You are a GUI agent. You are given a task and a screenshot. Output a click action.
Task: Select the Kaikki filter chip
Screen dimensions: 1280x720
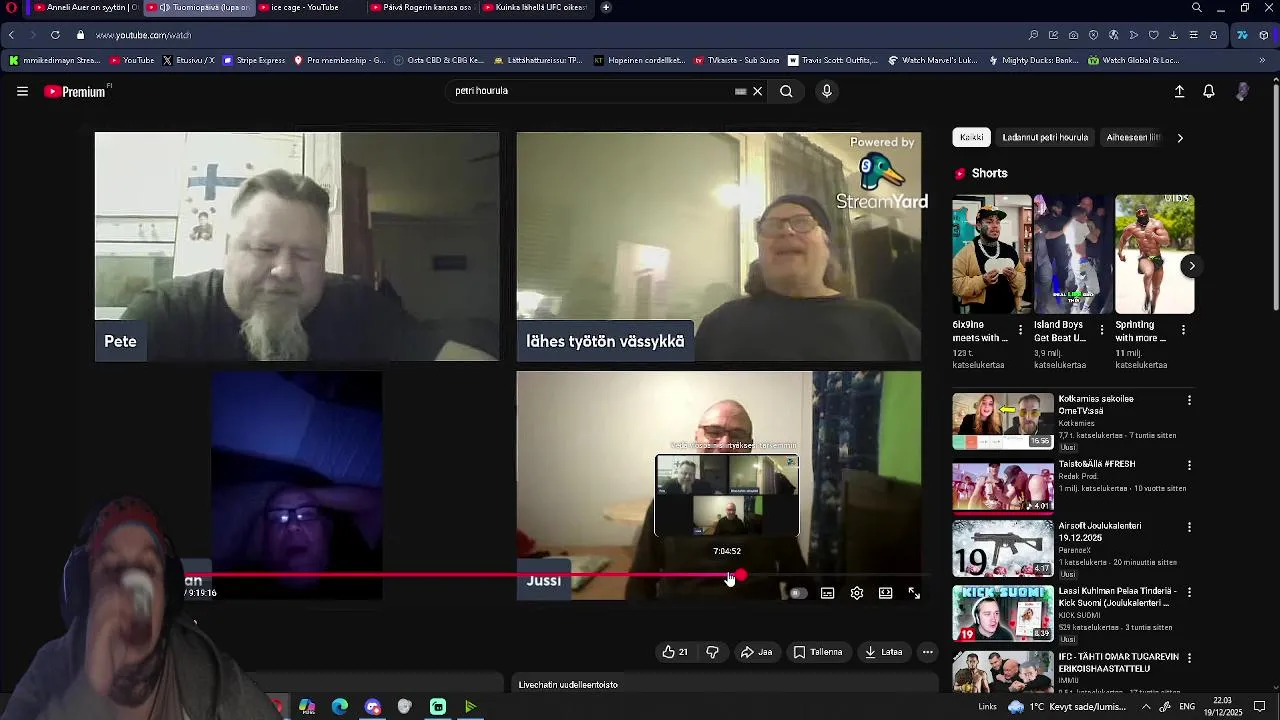pos(972,138)
